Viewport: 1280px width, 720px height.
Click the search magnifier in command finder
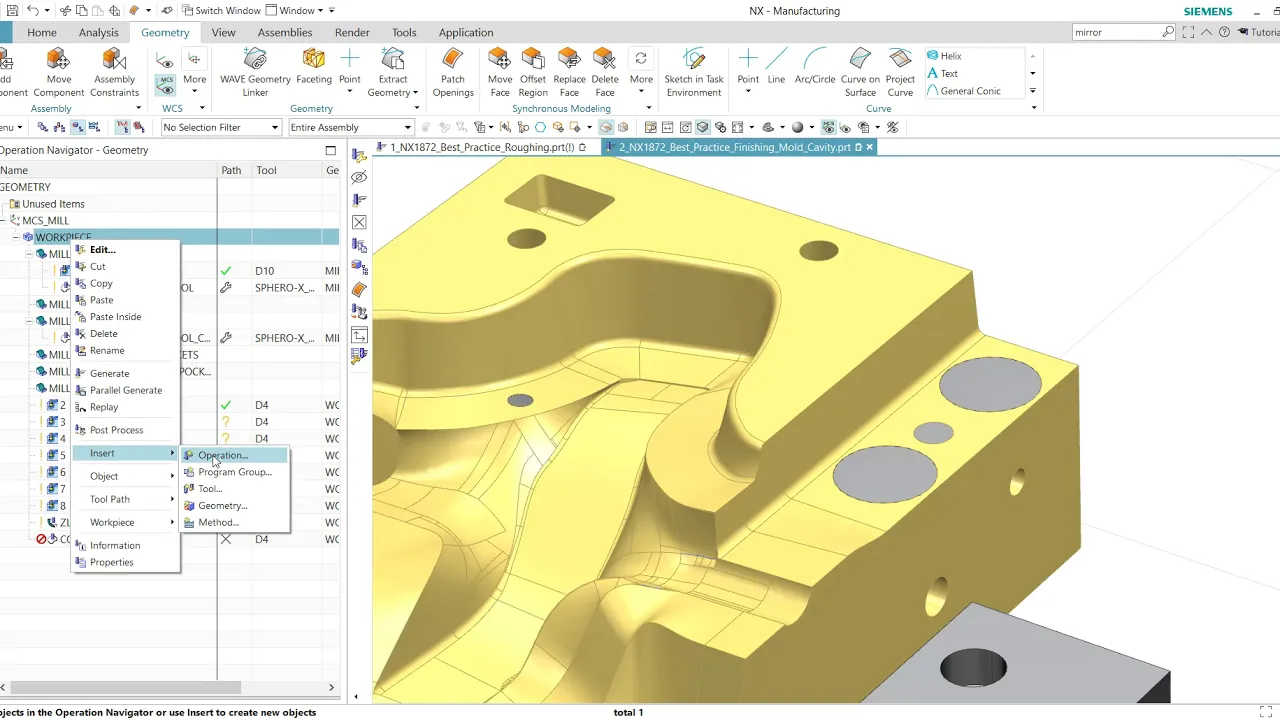1168,32
